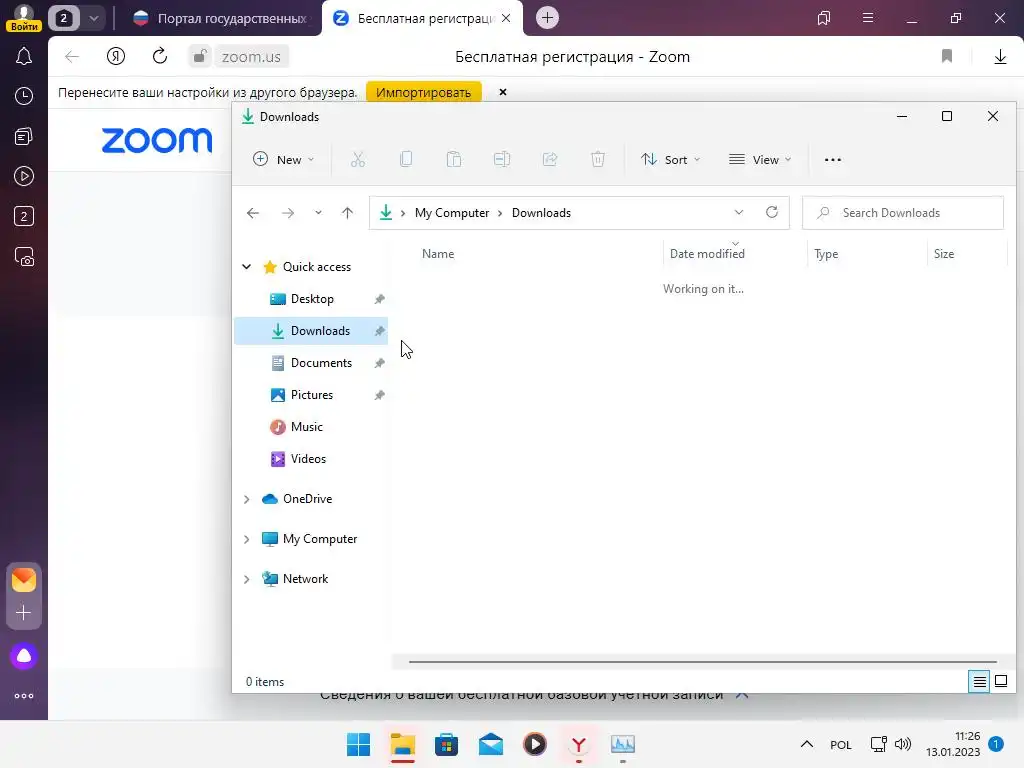Image resolution: width=1024 pixels, height=768 pixels.
Task: Open Microsoft Store from taskbar
Action: coord(446,744)
